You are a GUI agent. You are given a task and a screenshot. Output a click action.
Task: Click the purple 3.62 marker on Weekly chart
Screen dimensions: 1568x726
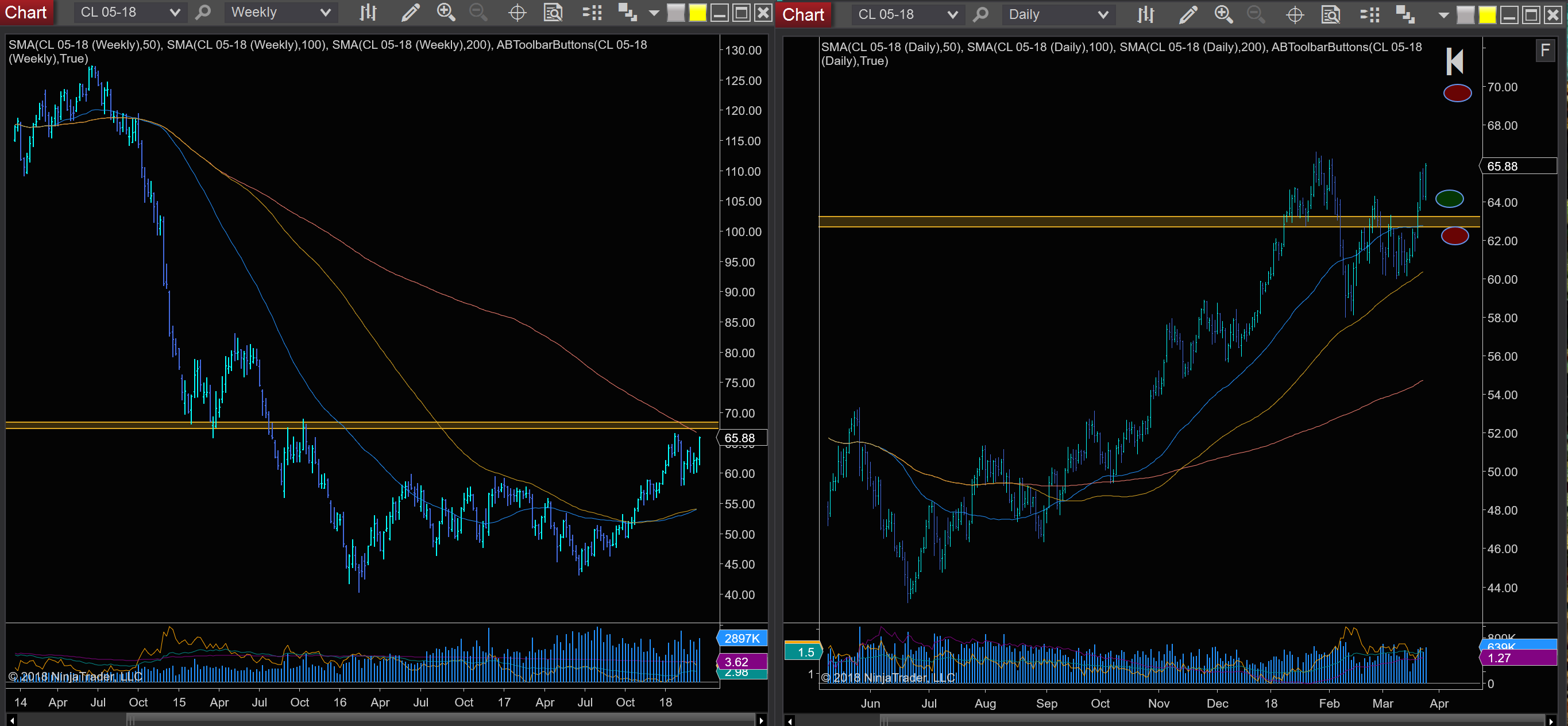742,662
